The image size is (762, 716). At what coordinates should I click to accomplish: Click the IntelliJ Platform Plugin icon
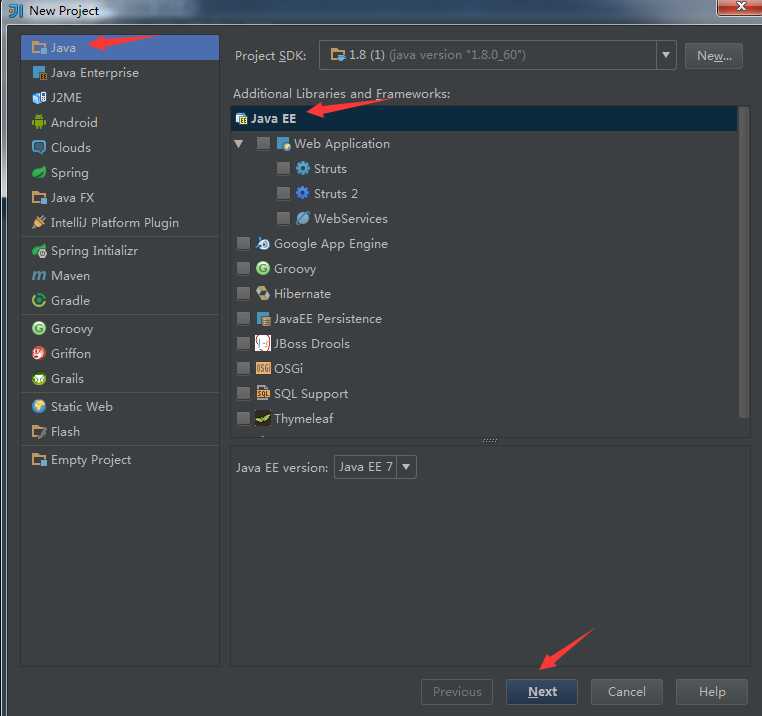click(39, 223)
